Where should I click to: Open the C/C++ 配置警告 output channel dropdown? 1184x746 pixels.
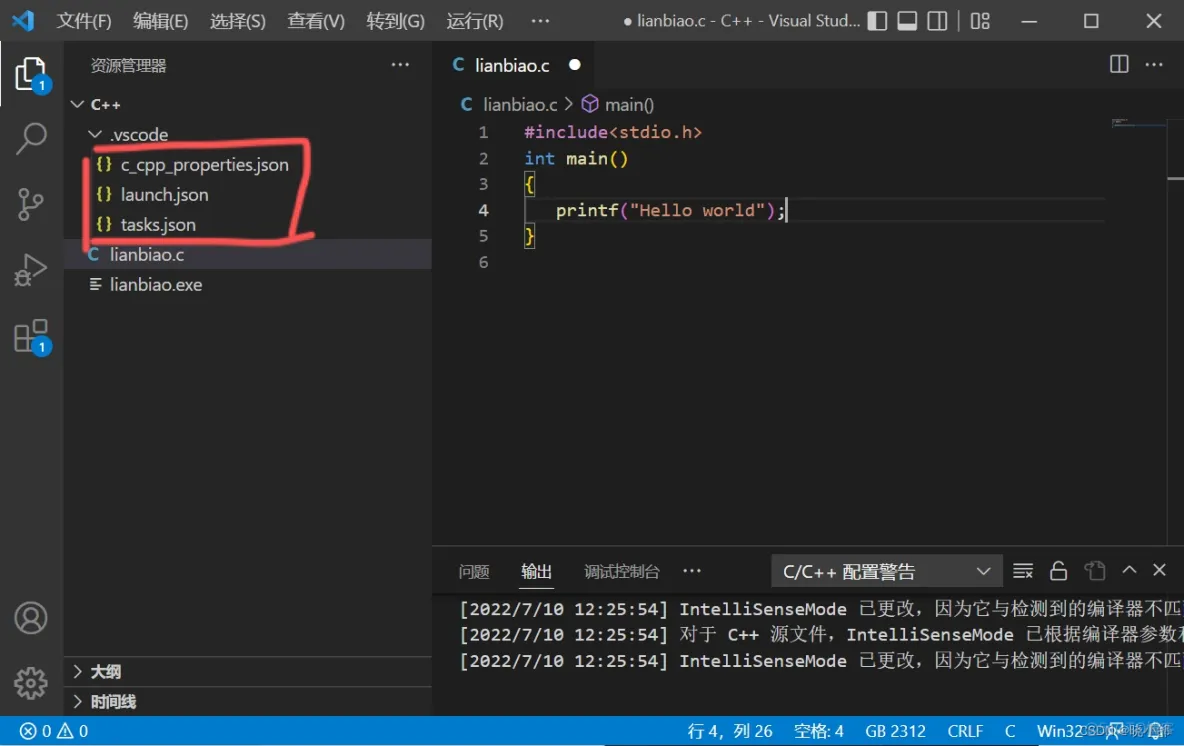886,572
